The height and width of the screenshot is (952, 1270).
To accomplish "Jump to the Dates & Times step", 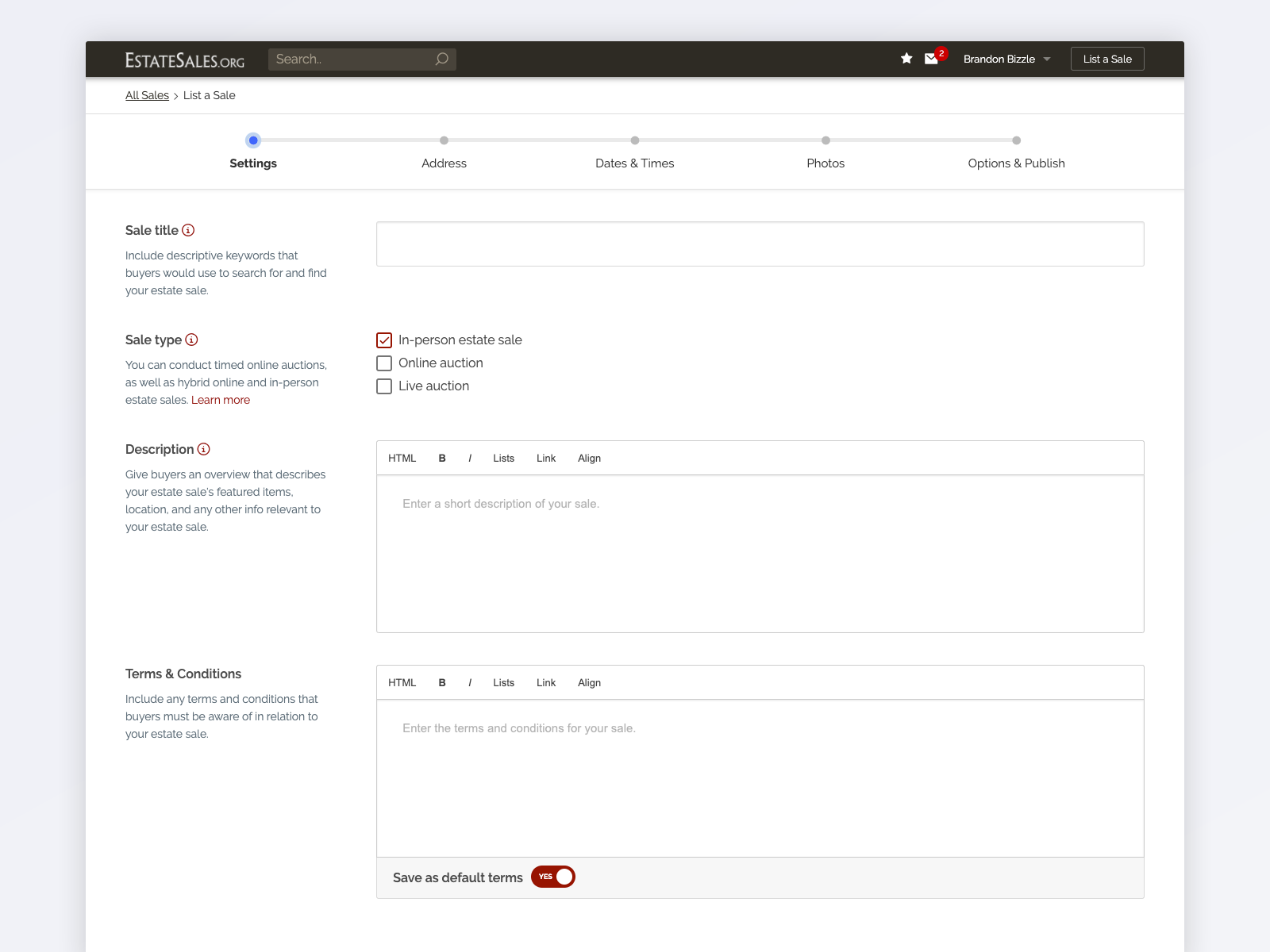I will coord(634,163).
